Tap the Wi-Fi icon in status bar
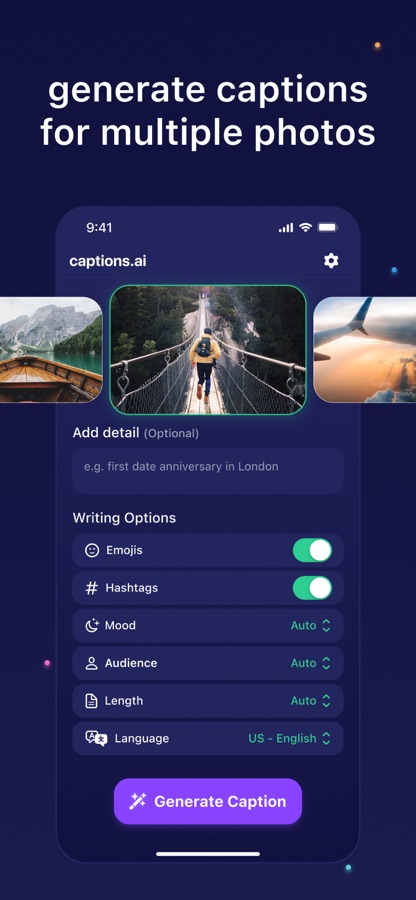Screen dimensions: 416x900 (x=306, y=228)
